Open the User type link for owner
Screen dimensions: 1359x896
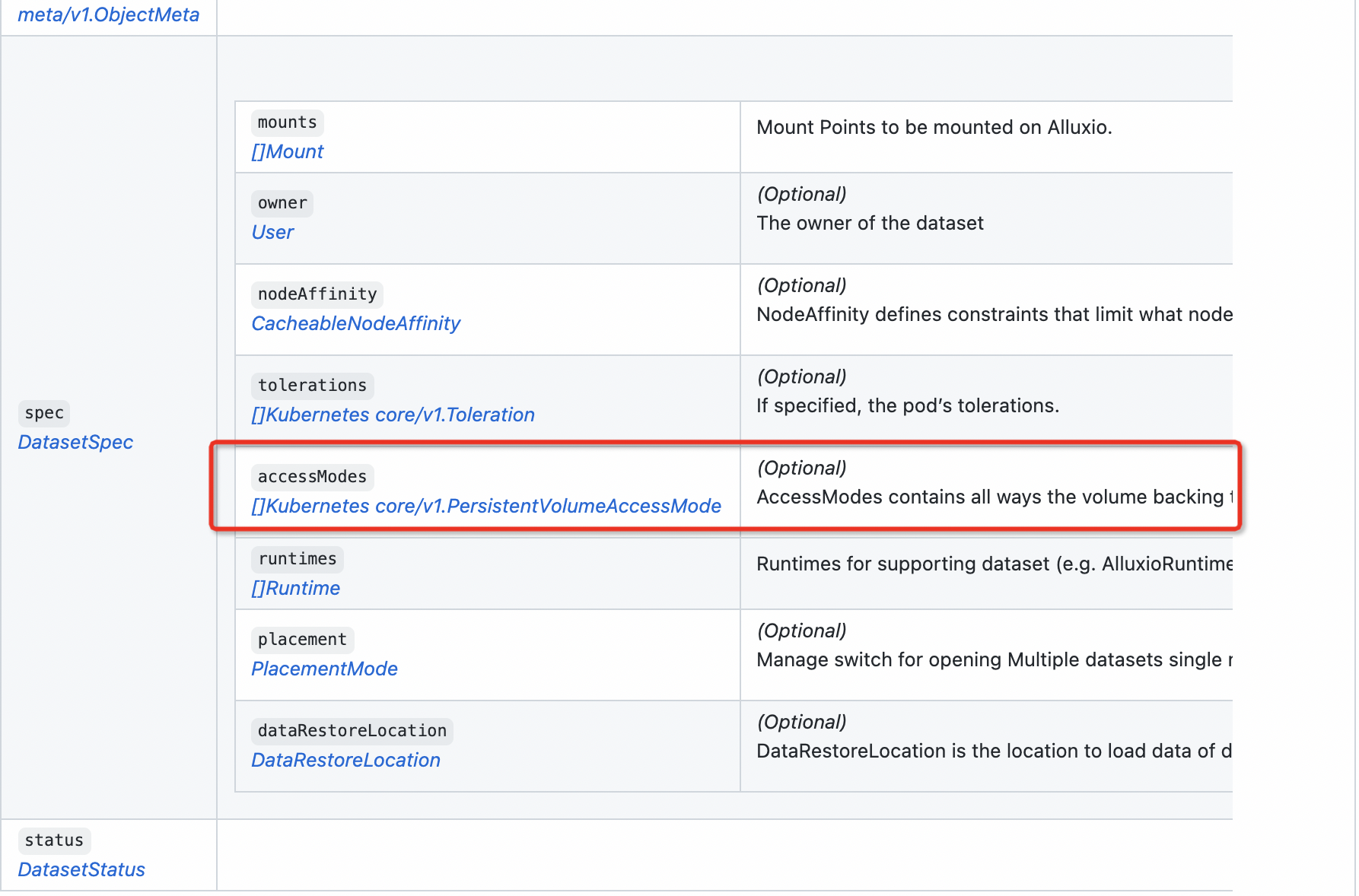click(x=272, y=232)
